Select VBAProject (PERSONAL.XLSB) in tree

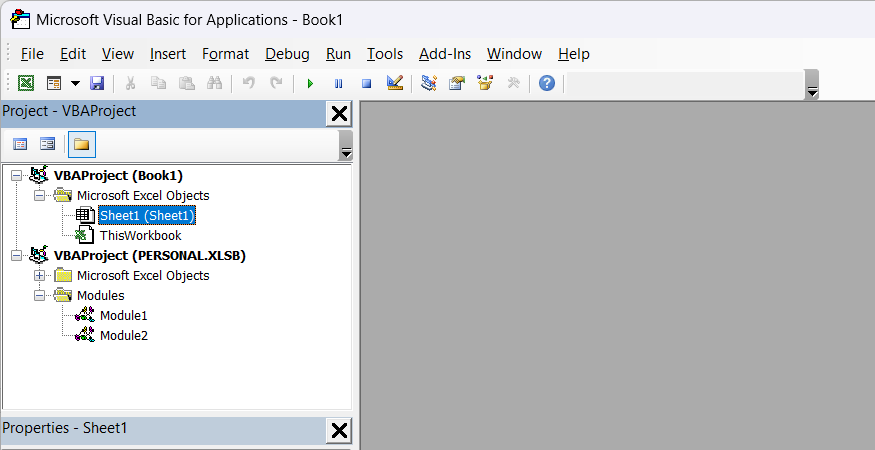tap(150, 255)
